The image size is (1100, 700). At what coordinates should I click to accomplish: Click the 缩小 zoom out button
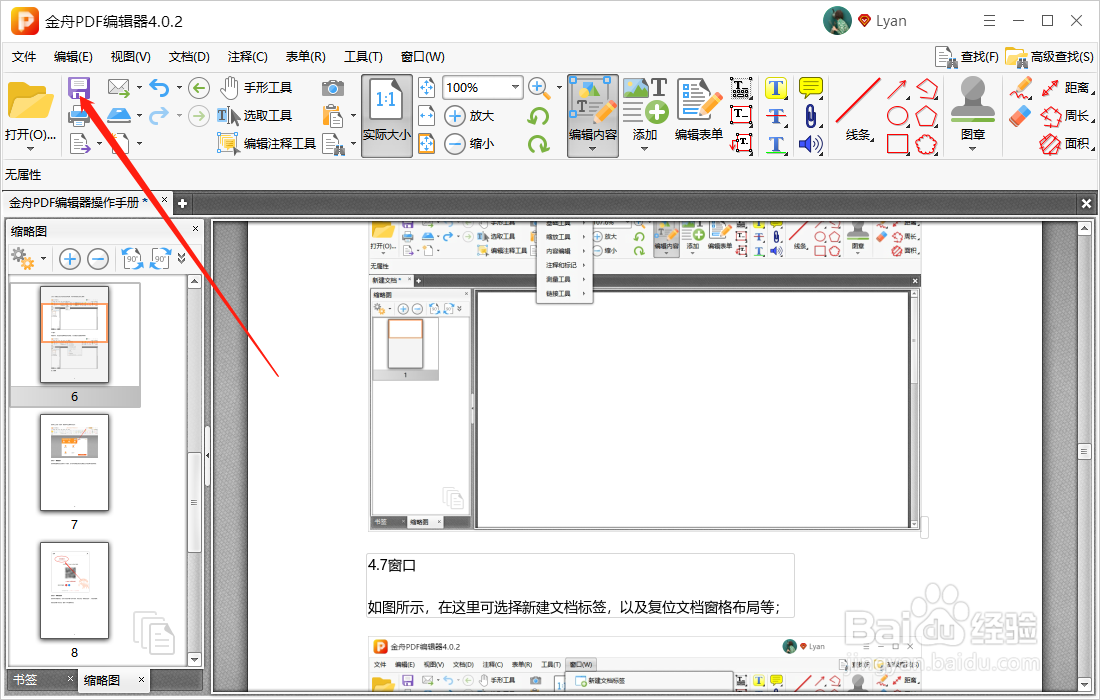470,144
